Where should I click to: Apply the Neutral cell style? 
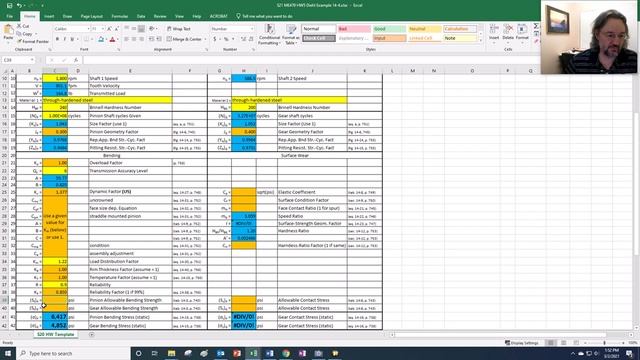[424, 29]
